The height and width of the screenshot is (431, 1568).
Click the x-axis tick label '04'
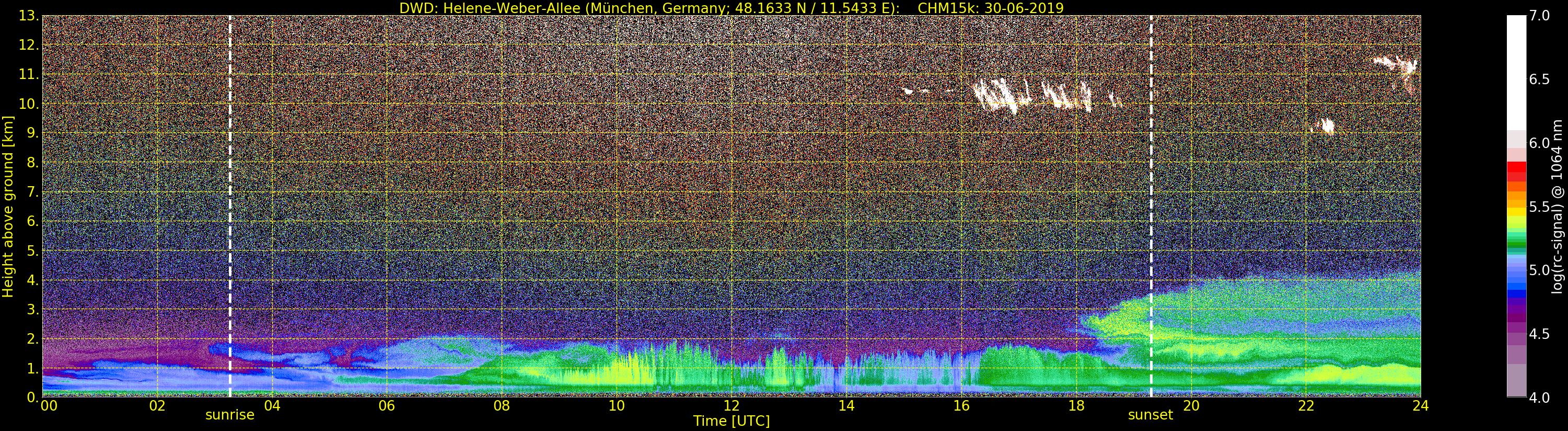(272, 405)
